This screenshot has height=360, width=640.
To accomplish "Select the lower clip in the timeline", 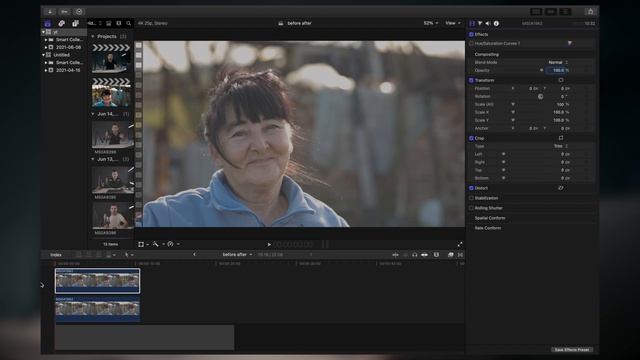I will pyautogui.click(x=98, y=309).
